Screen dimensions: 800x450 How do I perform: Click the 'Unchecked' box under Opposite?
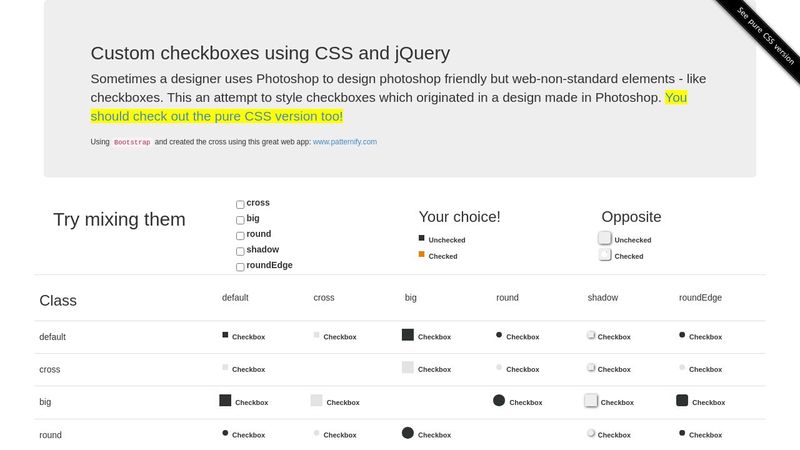[605, 238]
